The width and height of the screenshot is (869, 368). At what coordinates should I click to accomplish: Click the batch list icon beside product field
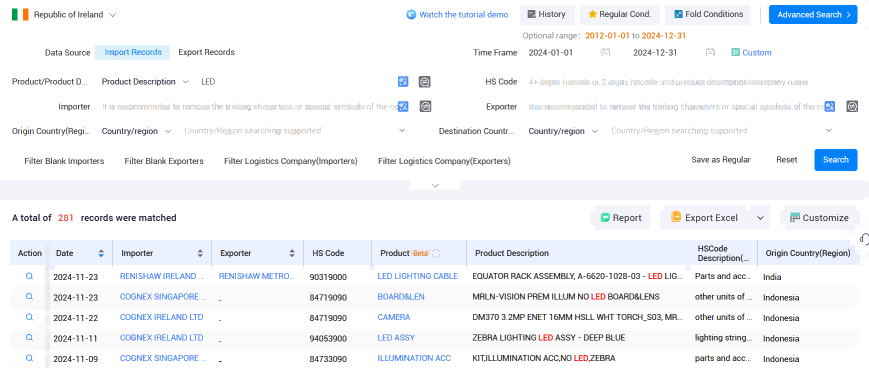coord(425,82)
